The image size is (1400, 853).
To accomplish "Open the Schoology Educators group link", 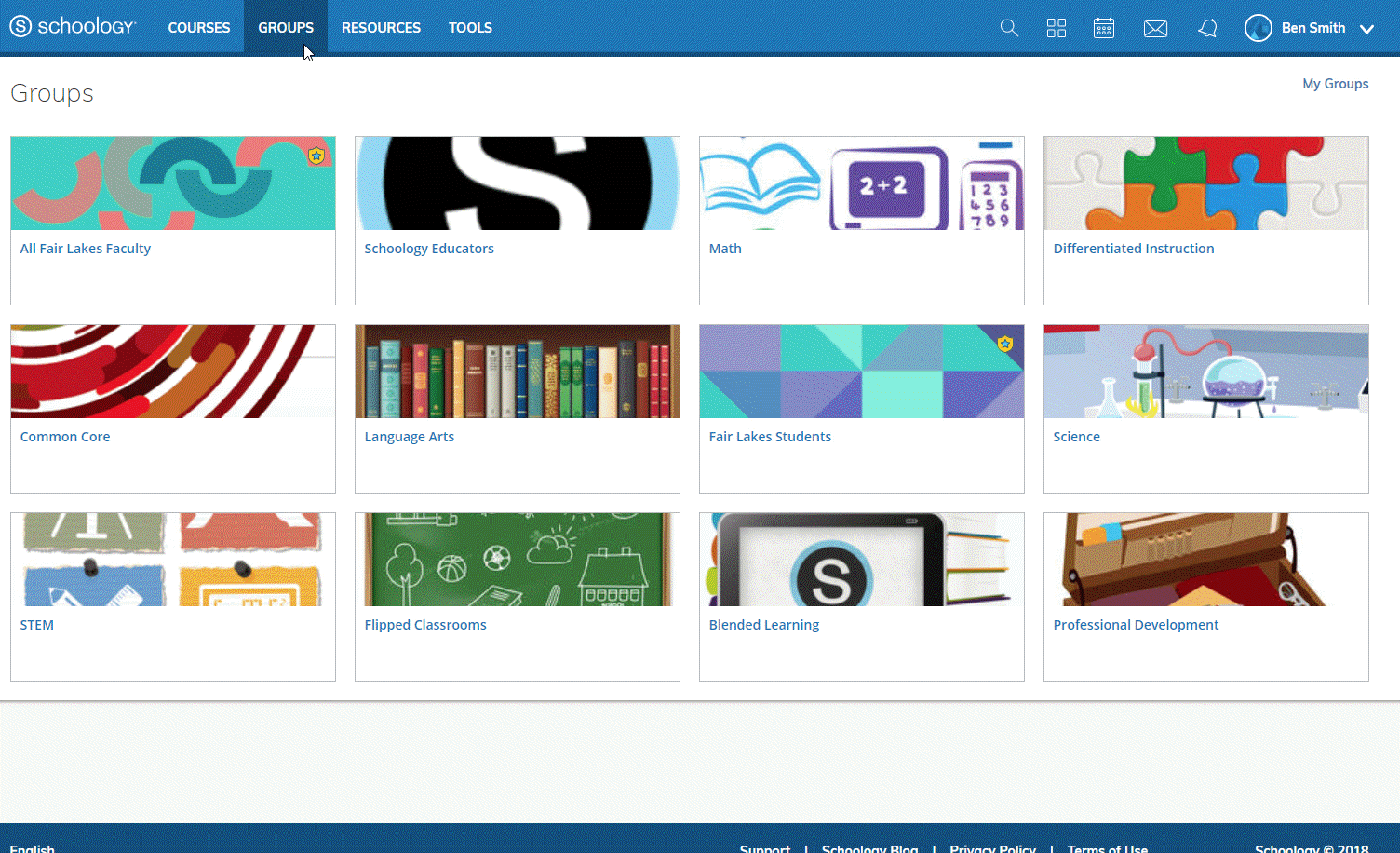I will pos(429,249).
